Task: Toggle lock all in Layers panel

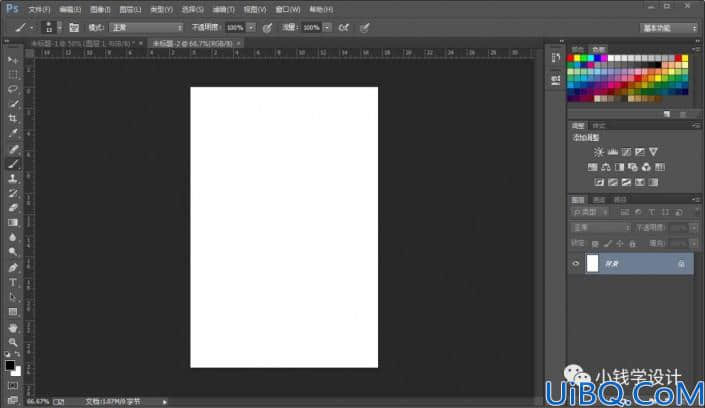Action: click(633, 244)
